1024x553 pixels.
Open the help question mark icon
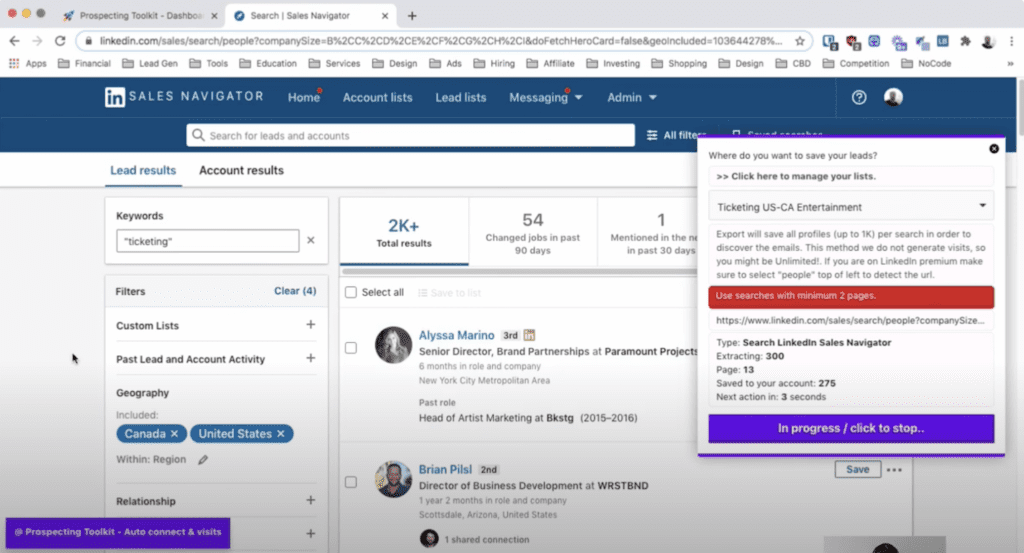point(859,97)
